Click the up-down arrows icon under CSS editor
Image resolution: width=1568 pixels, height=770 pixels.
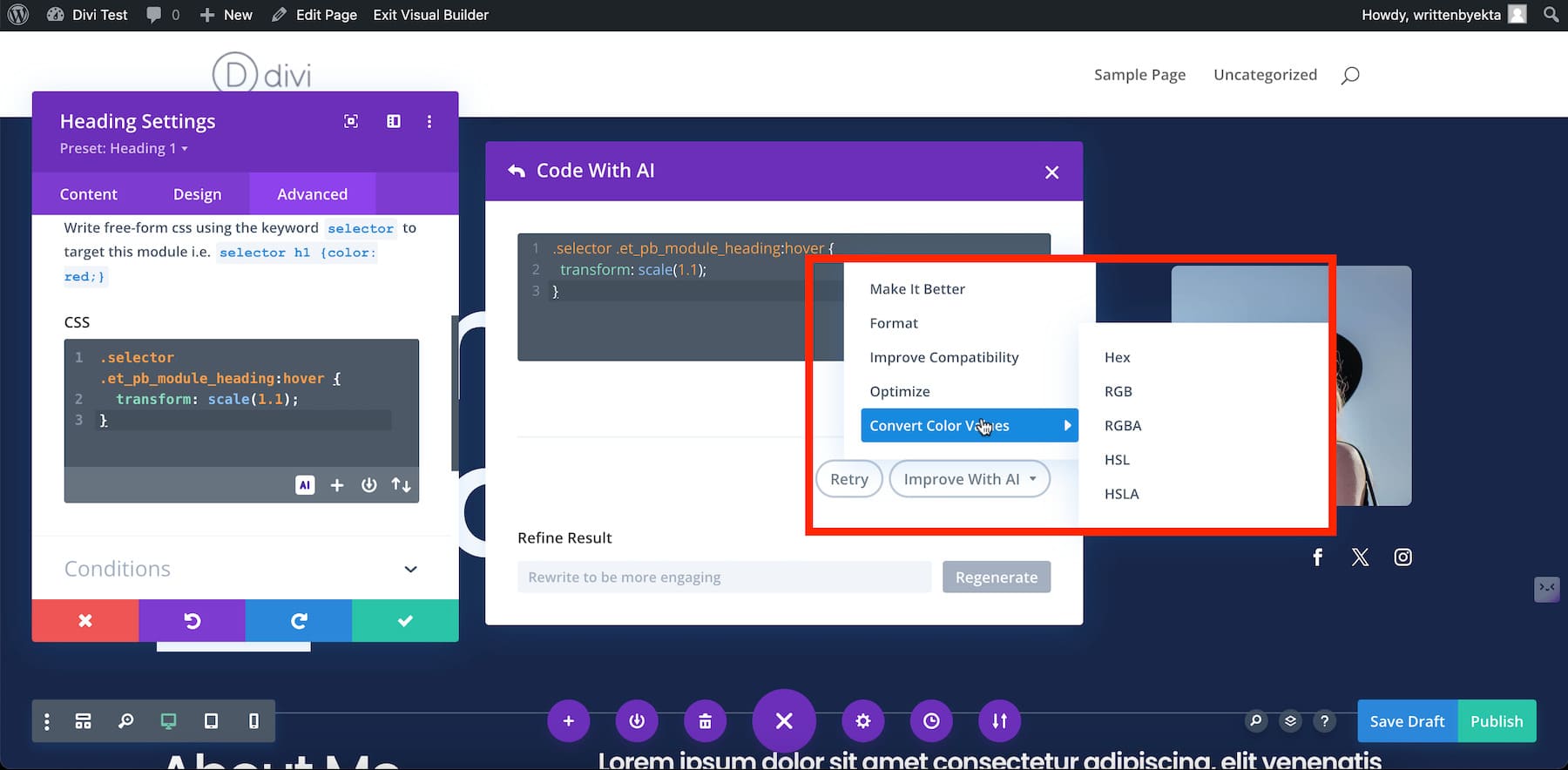pyautogui.click(x=401, y=485)
